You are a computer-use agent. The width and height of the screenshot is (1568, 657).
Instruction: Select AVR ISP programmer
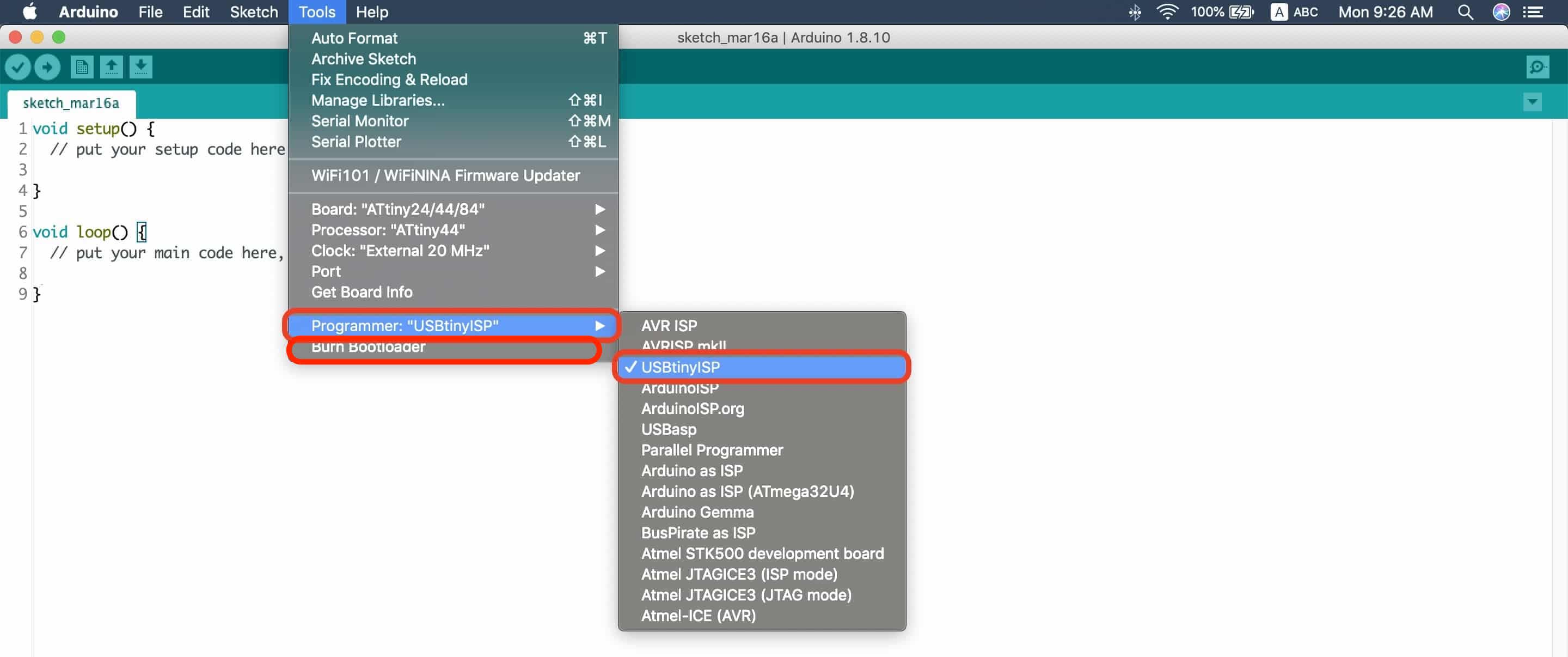click(x=762, y=326)
